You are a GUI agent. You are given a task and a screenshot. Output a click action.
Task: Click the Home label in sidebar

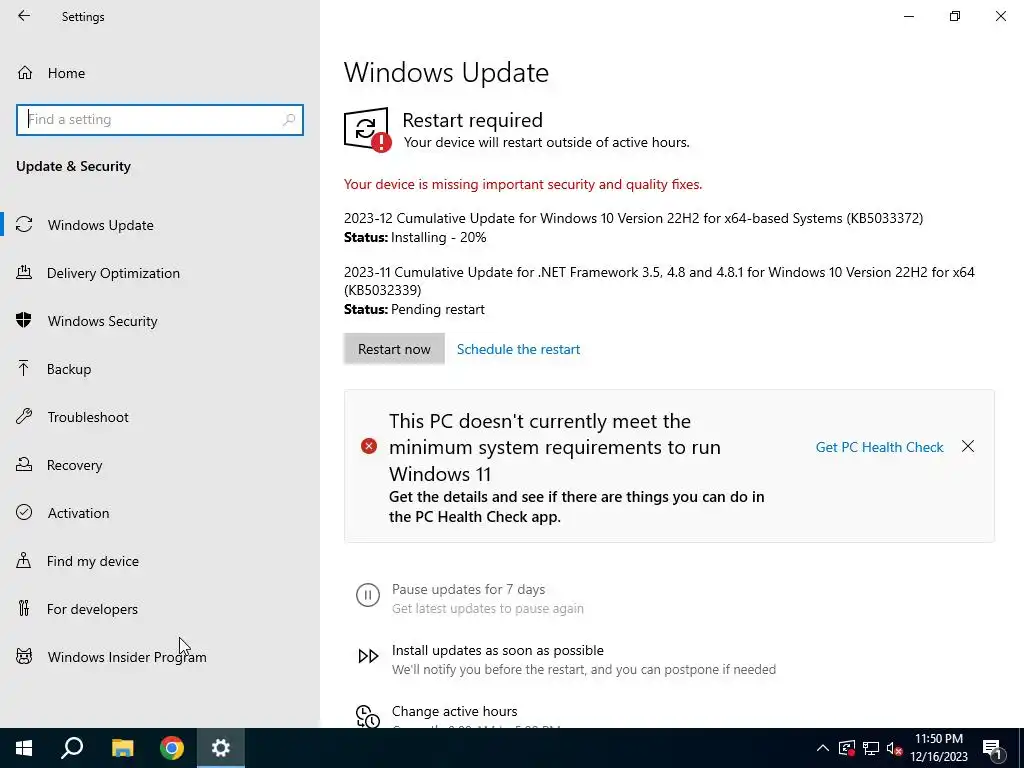pyautogui.click(x=66, y=73)
